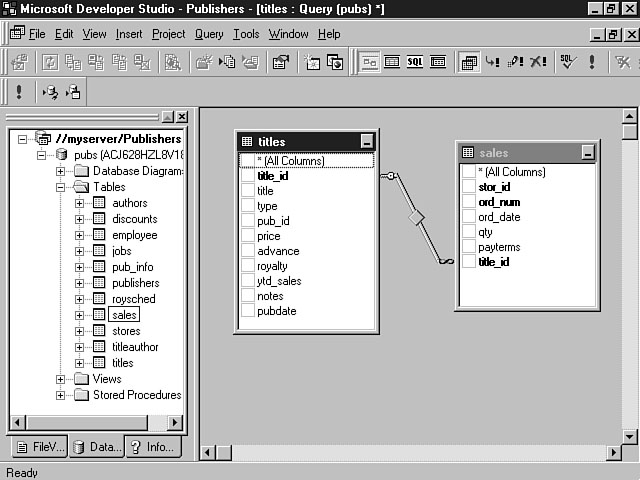
Task: Toggle the diagram pane toolbar icon
Action: pyautogui.click(x=370, y=62)
